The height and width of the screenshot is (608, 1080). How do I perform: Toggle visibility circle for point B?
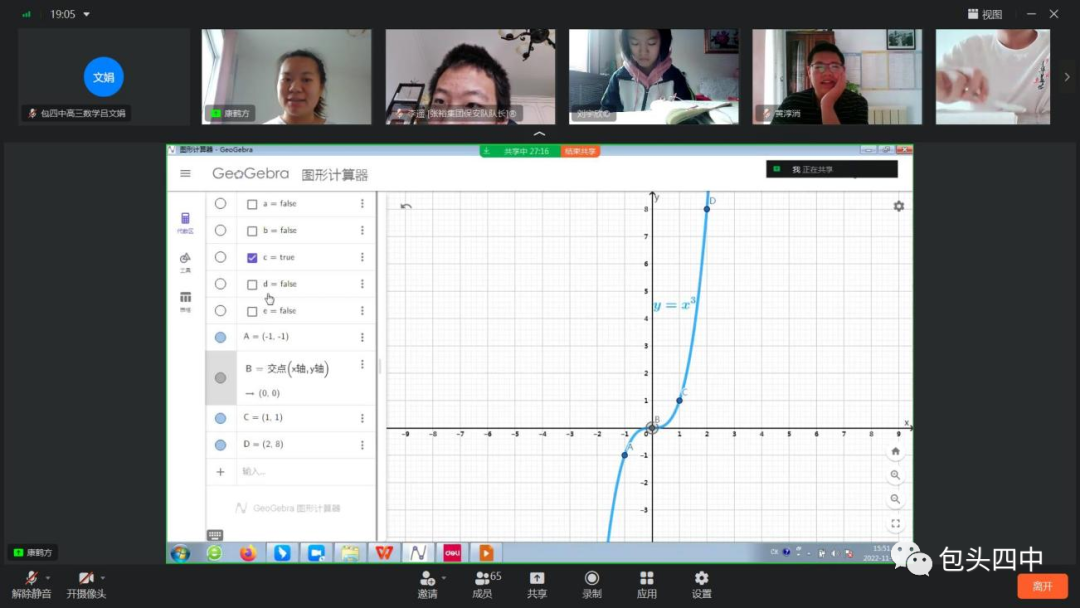(220, 378)
